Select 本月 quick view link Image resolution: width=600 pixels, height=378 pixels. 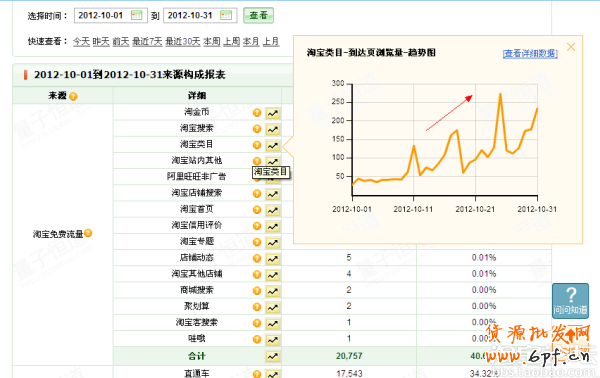click(251, 41)
